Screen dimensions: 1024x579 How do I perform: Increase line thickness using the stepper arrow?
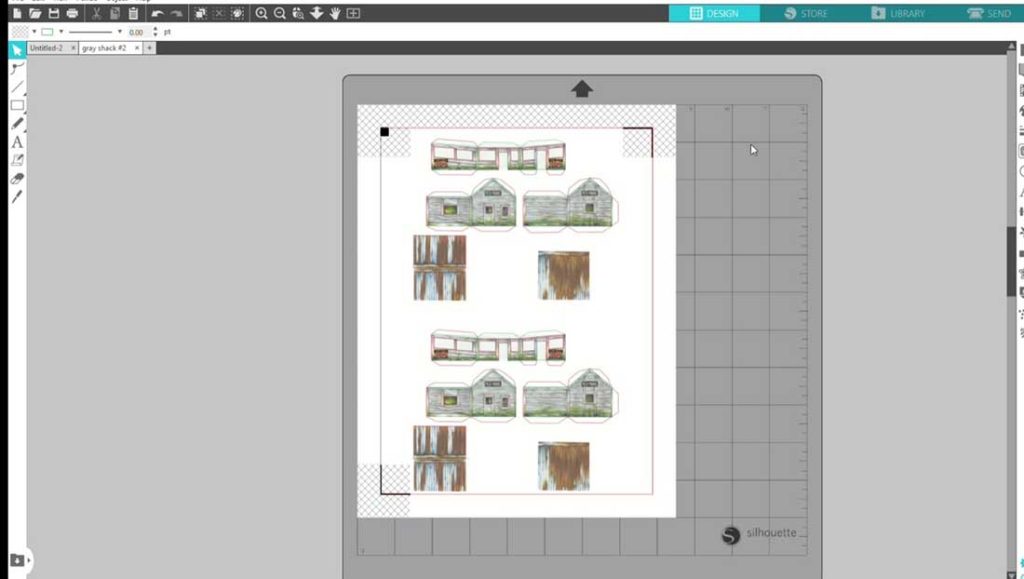click(155, 28)
